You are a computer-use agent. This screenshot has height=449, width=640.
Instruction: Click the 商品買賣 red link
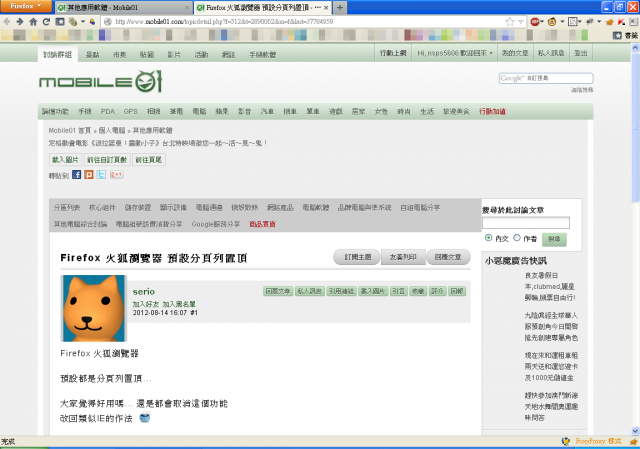click(x=262, y=224)
